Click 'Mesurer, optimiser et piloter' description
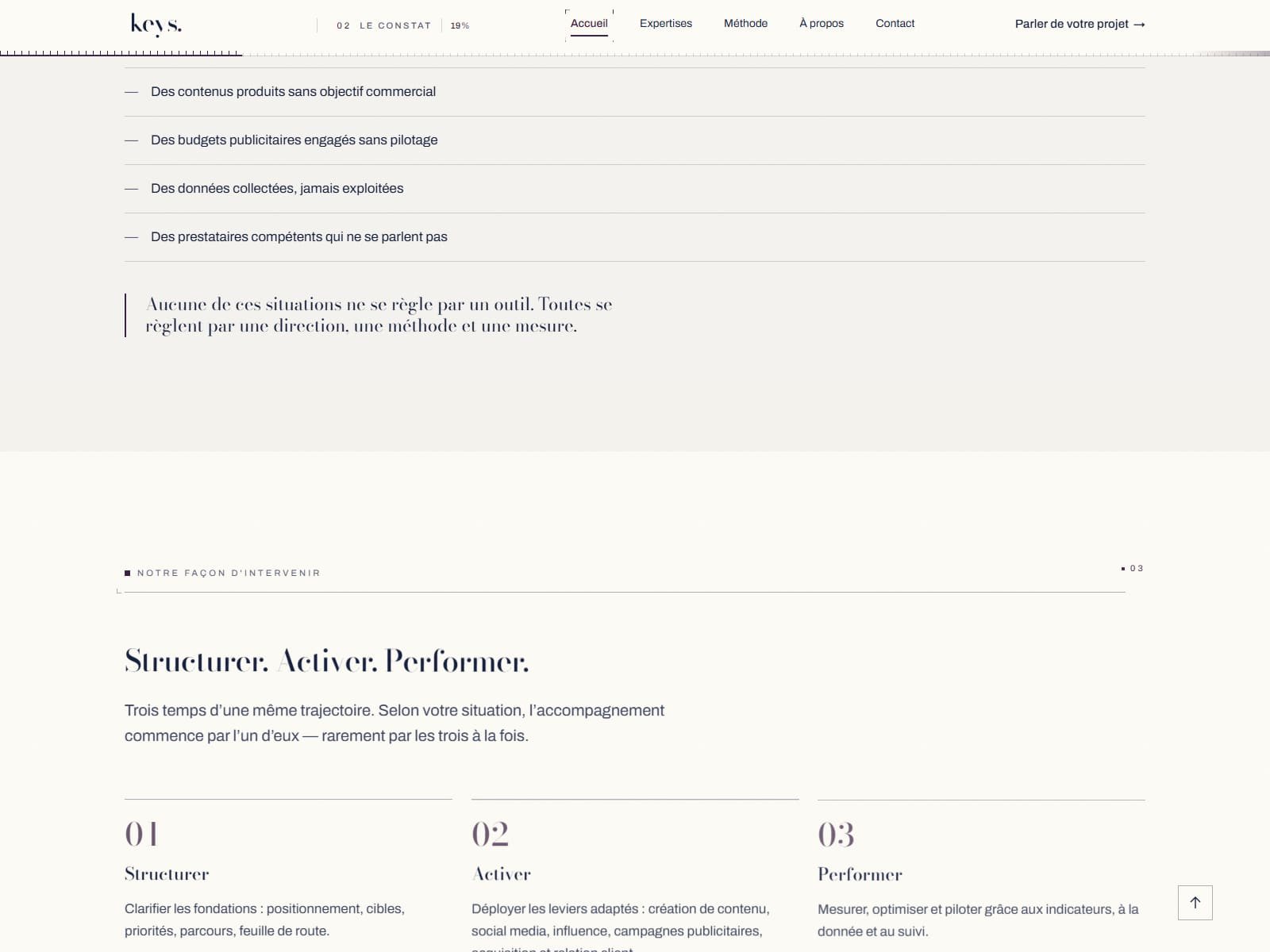This screenshot has width=1270, height=952. tap(978, 920)
